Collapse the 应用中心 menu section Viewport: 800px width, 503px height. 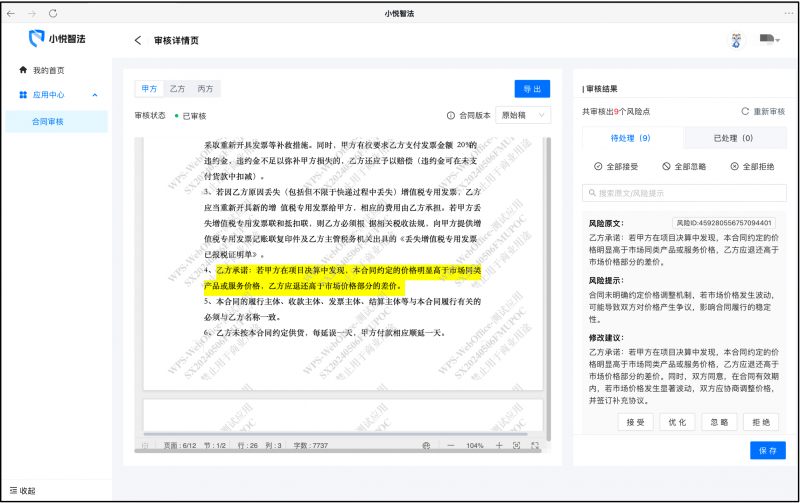coord(95,95)
